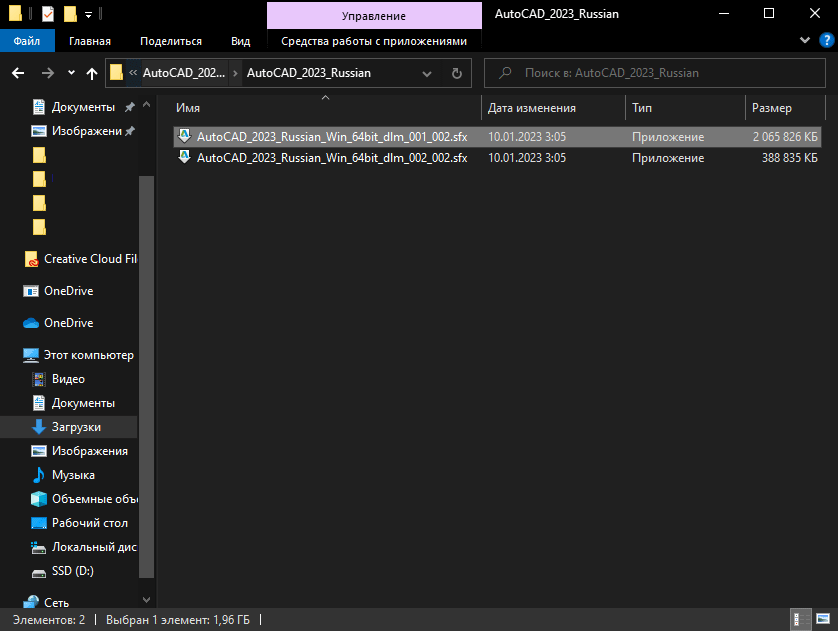Sort files by the Размер column
This screenshot has height=631, width=838.
pos(785,108)
